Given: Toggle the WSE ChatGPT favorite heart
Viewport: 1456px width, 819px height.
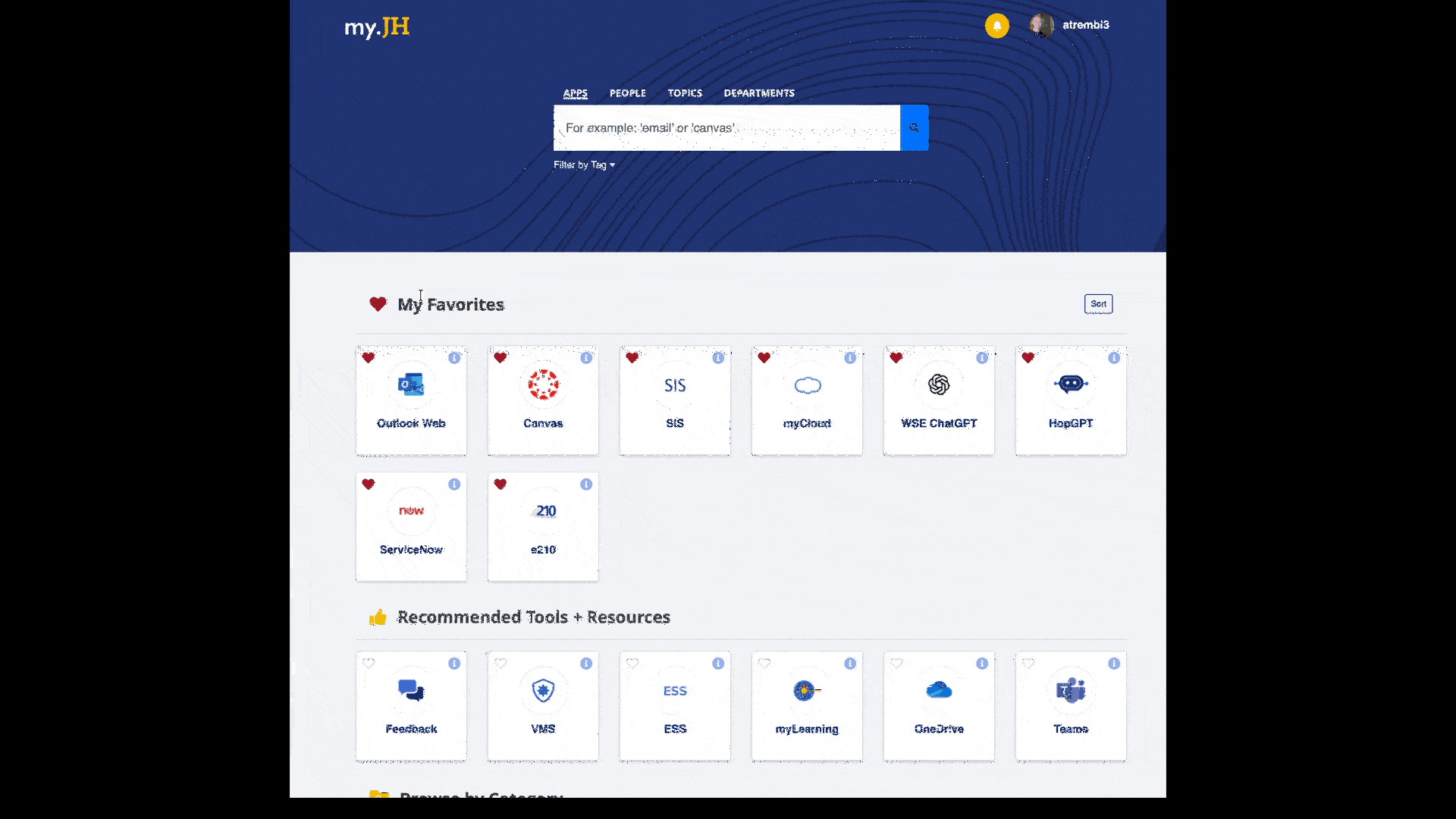Looking at the screenshot, I should pos(896,358).
